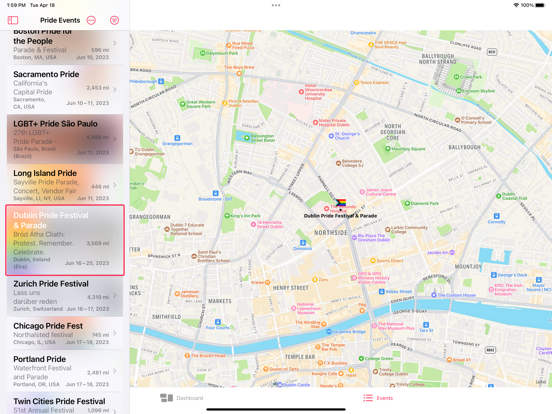Expand the Boston Pride chevron
This screenshot has width=552, height=414.
pos(115,43)
